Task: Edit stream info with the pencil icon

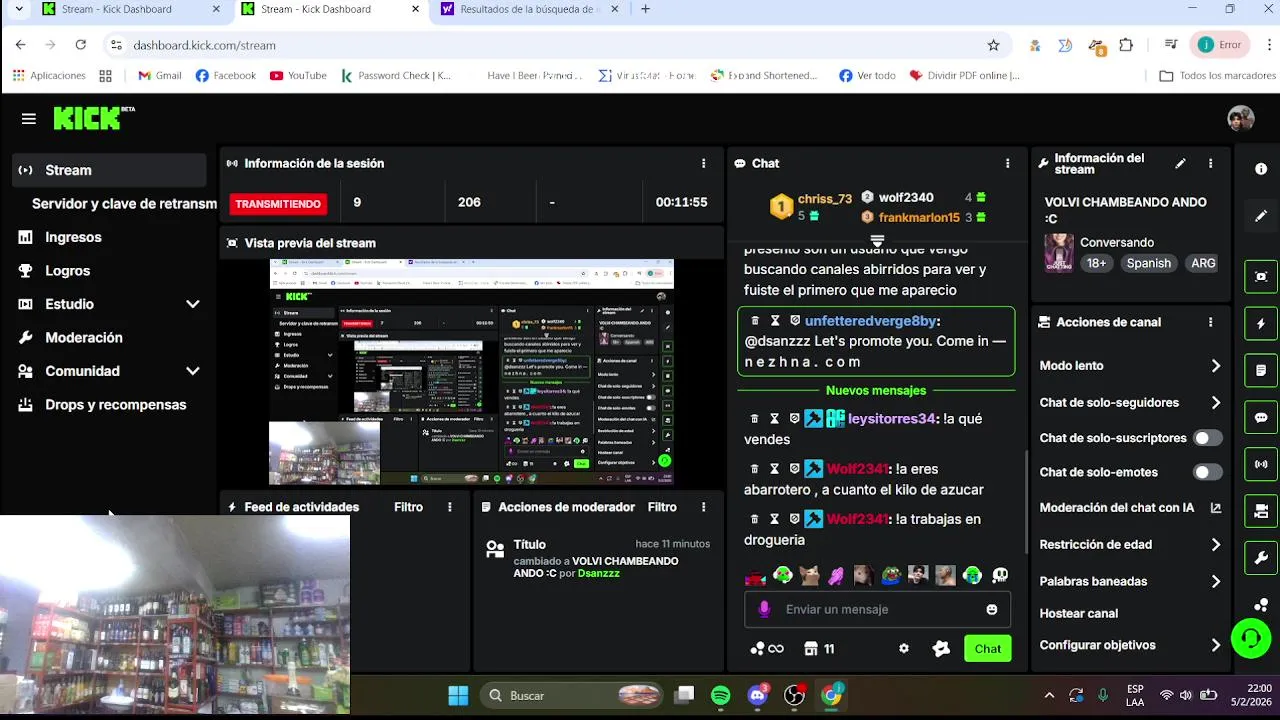Action: coord(1180,163)
